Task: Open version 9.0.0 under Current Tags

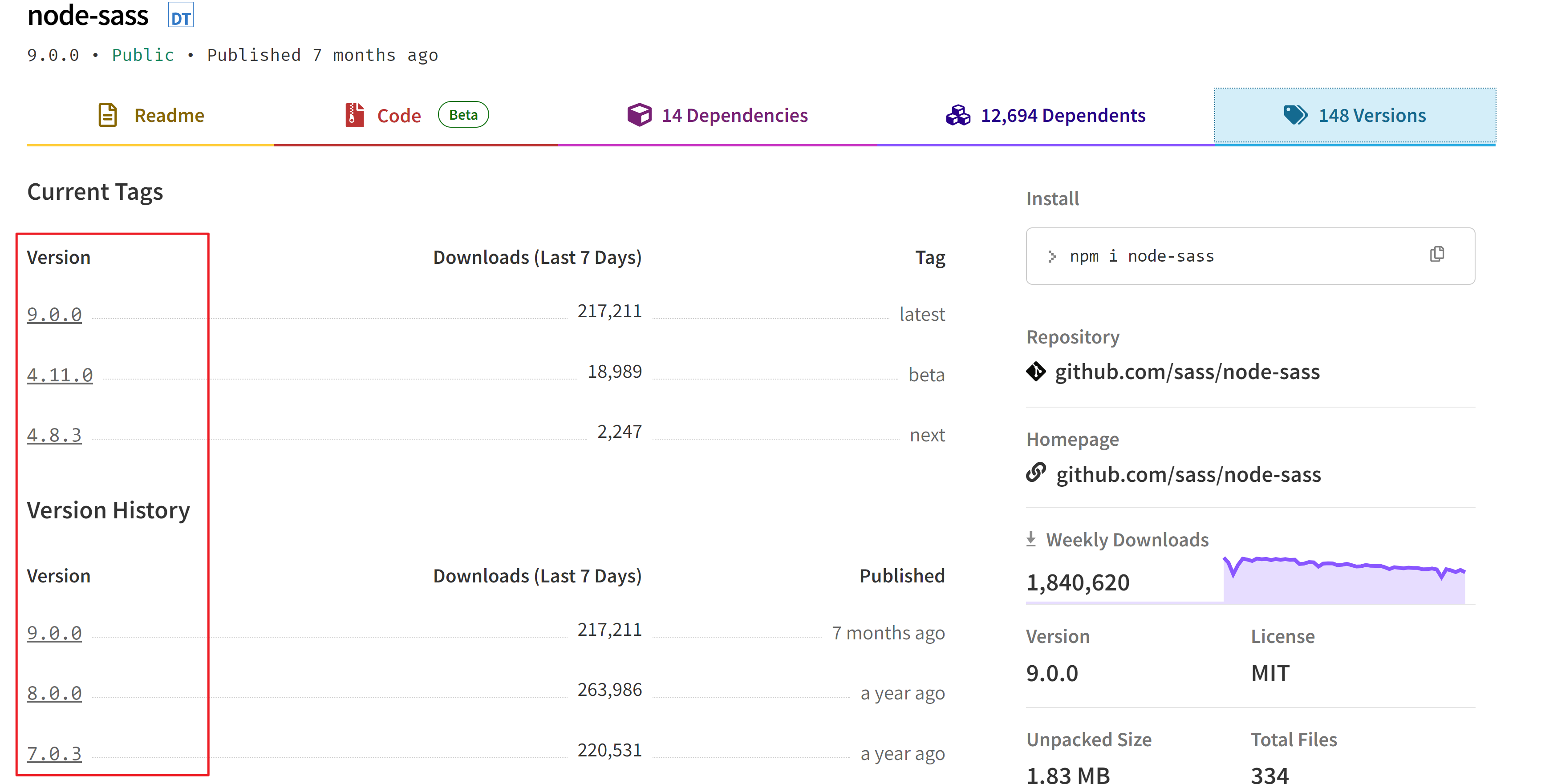Action: [54, 314]
